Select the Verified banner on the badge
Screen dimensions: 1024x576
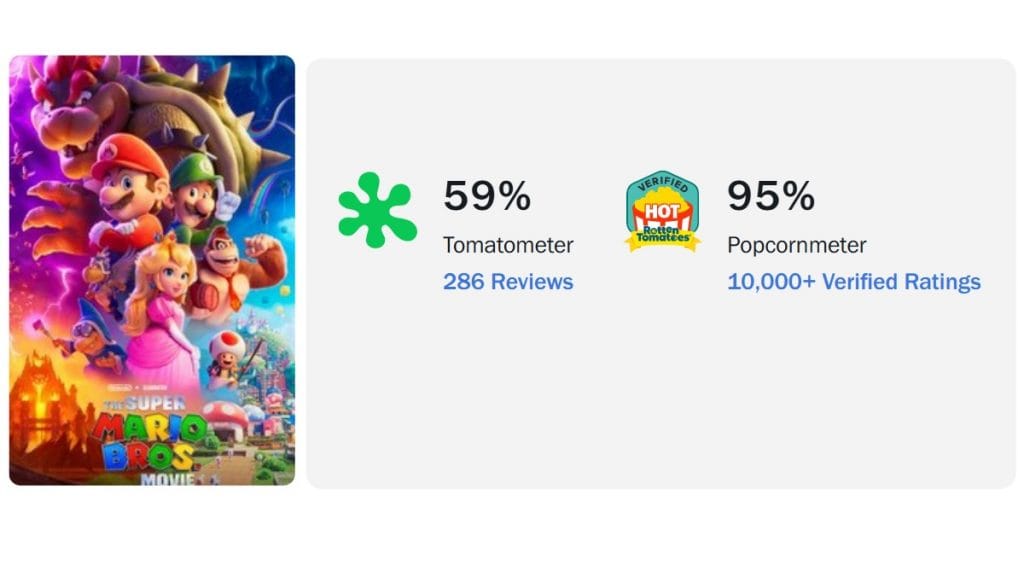(x=664, y=184)
